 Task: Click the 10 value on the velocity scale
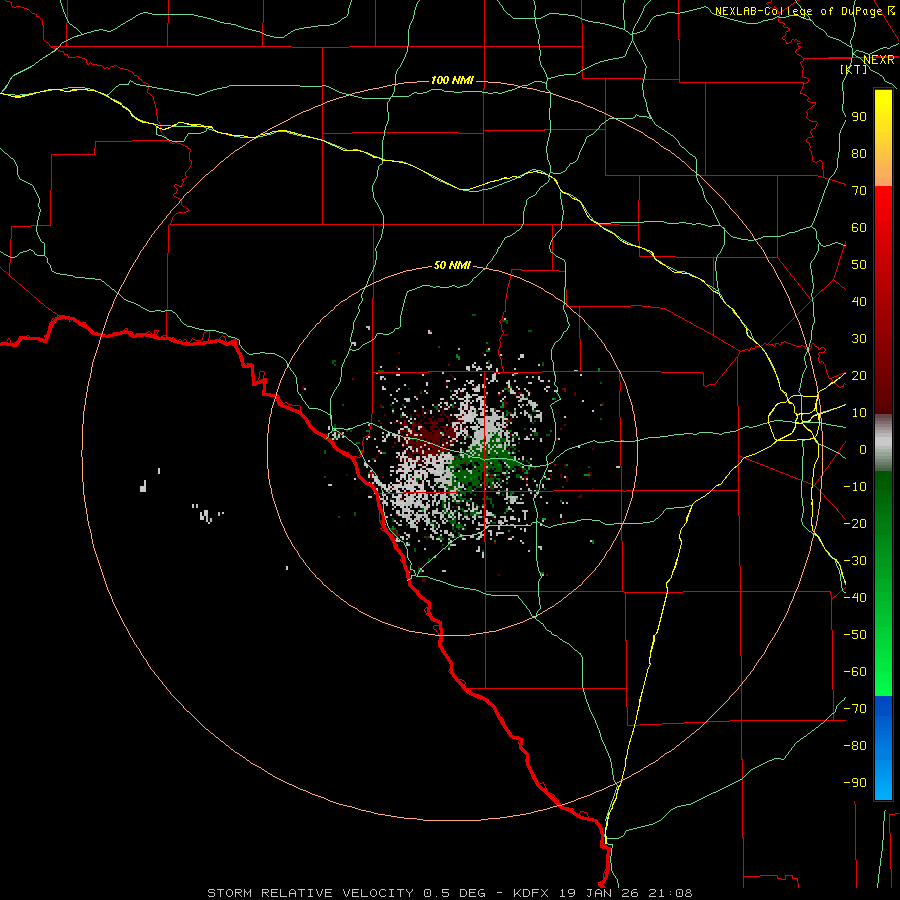tap(859, 413)
